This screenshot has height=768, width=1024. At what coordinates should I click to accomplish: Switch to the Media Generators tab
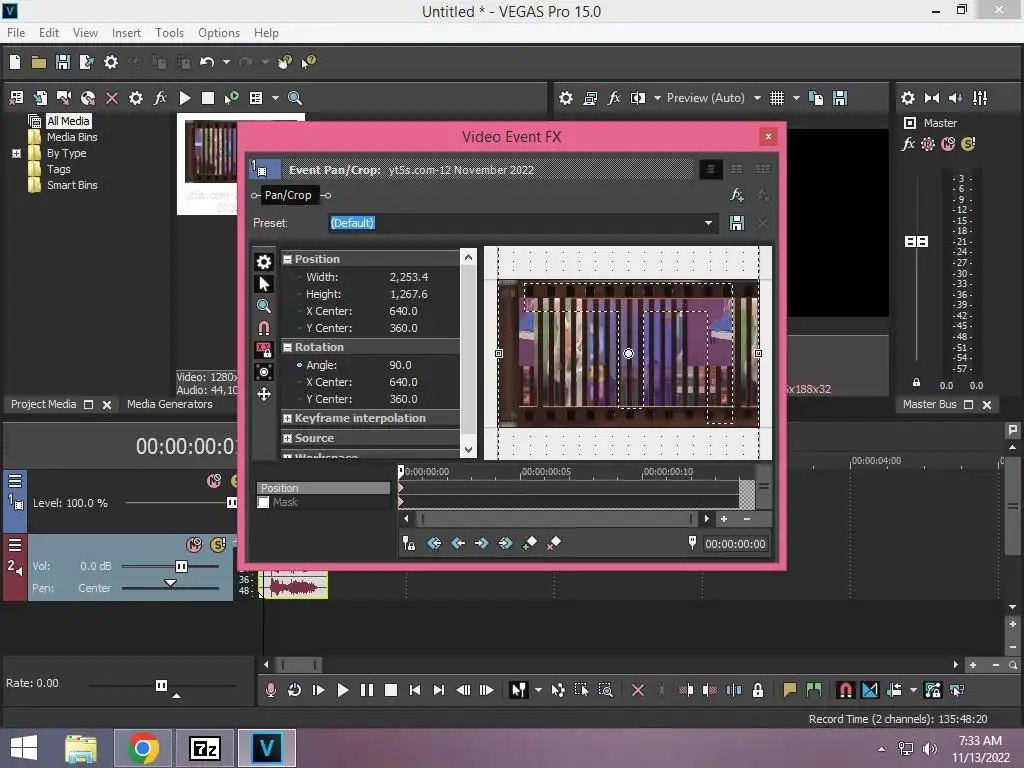click(170, 404)
